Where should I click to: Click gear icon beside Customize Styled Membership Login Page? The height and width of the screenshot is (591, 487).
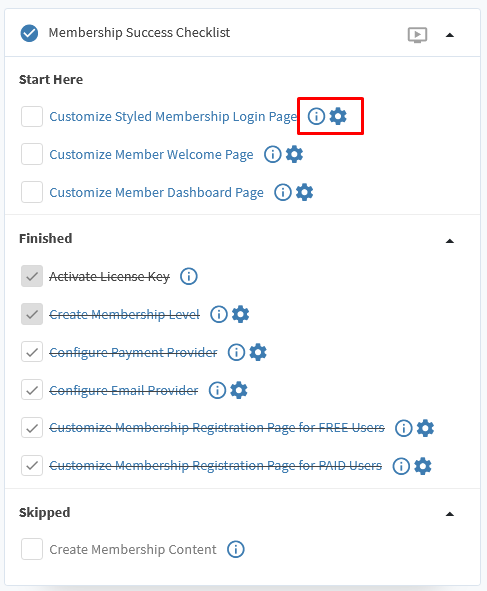coord(338,116)
